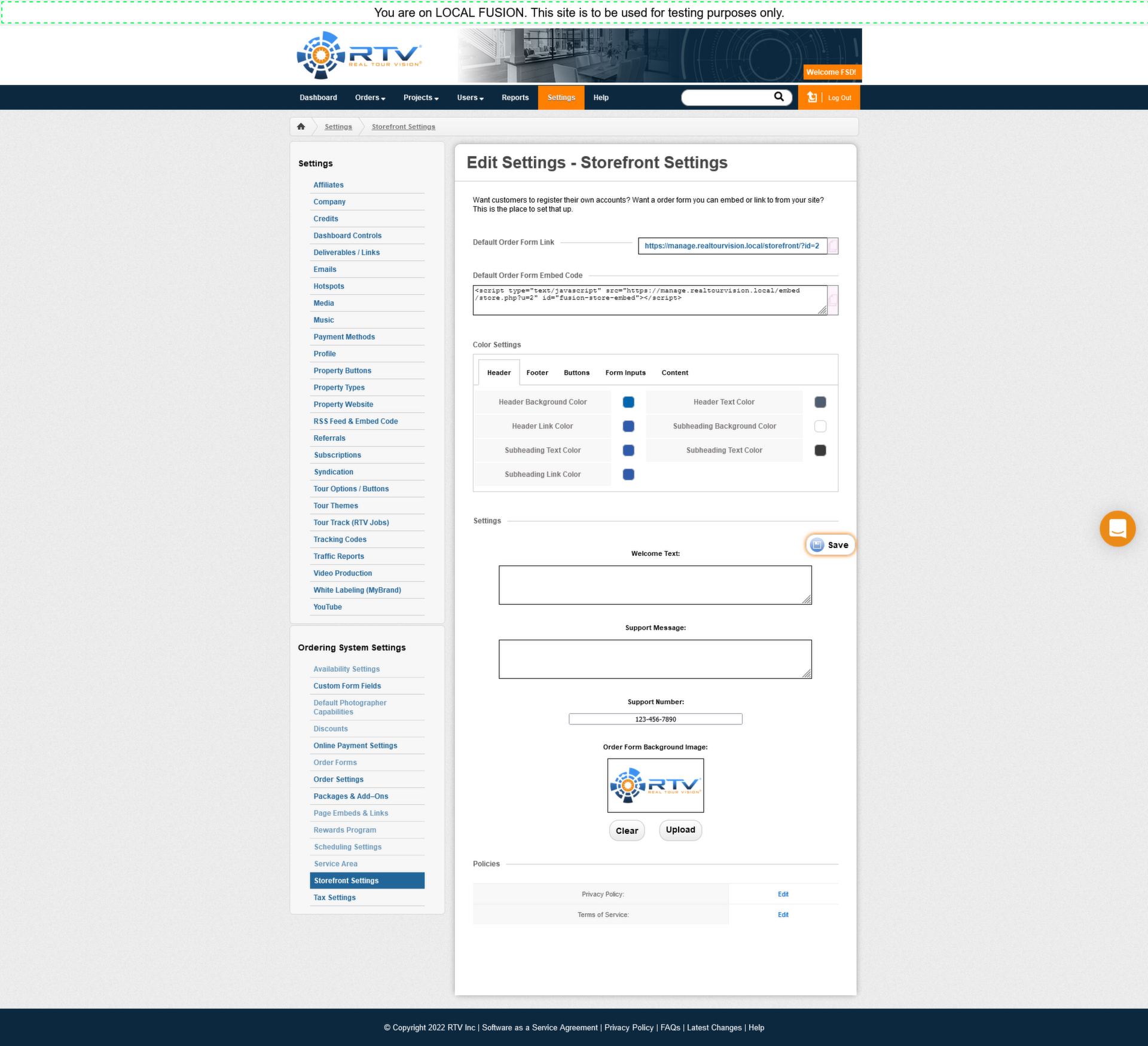Open Tax Settings in sidebar
The image size is (1148, 1046).
point(334,897)
